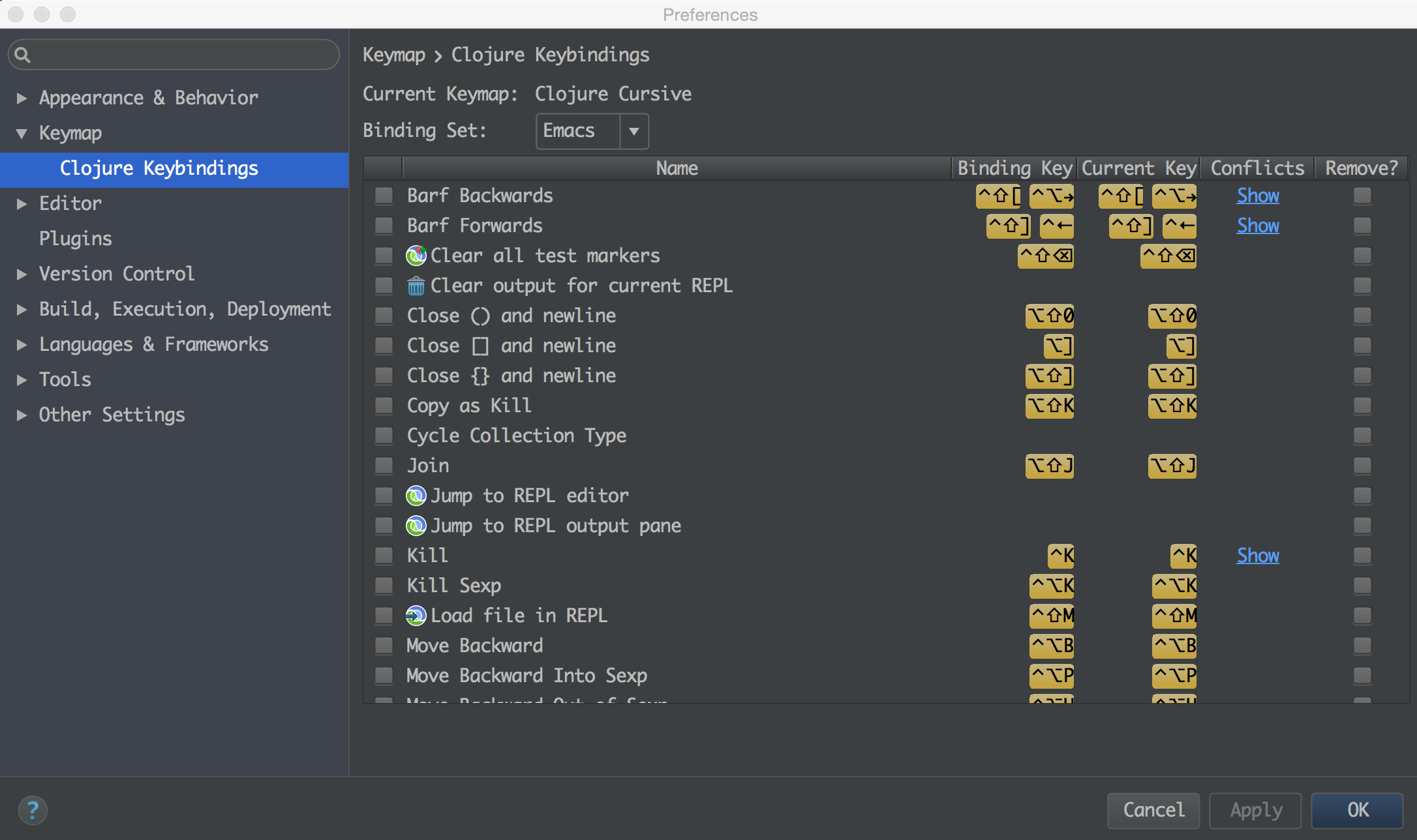
Task: Click the search magnifier icon in preferences
Action: point(22,55)
